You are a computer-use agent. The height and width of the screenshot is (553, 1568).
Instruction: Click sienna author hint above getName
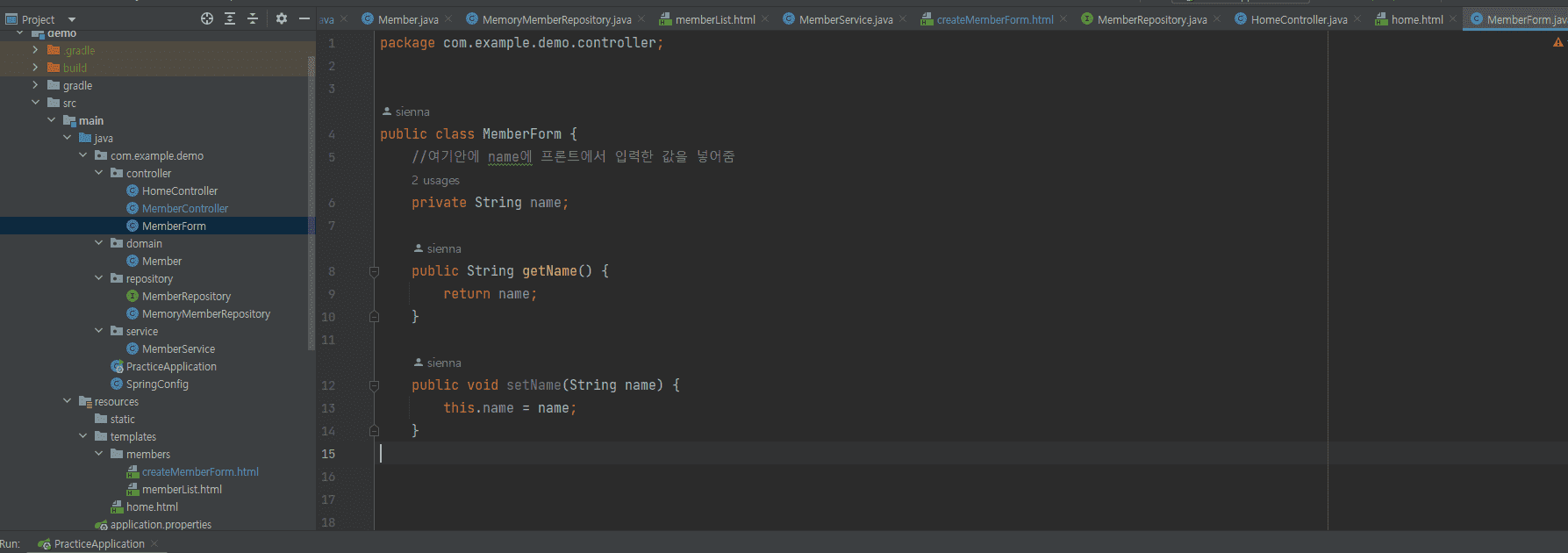(438, 248)
